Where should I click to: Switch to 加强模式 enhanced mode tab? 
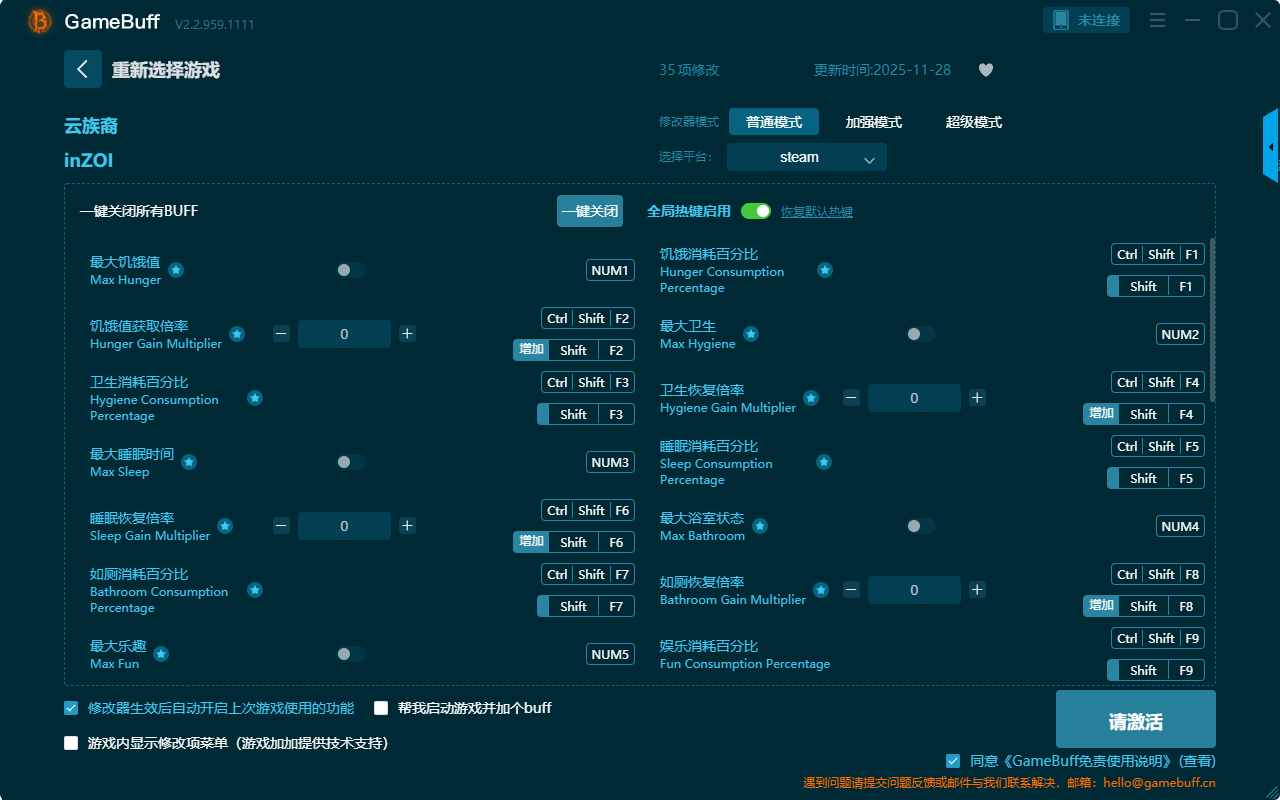click(873, 122)
